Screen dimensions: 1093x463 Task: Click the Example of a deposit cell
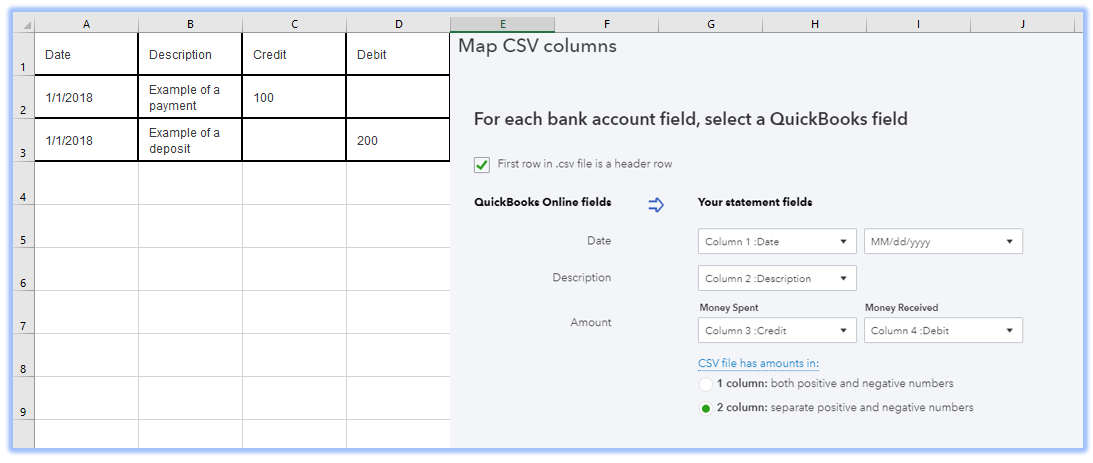(x=190, y=140)
